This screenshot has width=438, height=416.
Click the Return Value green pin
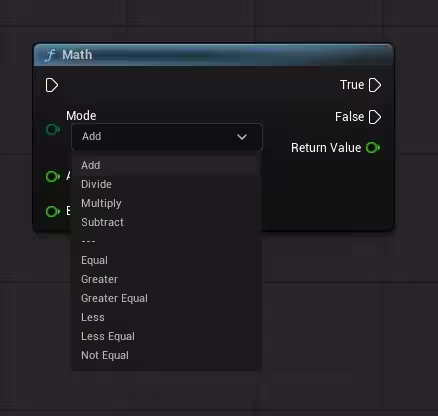373,147
